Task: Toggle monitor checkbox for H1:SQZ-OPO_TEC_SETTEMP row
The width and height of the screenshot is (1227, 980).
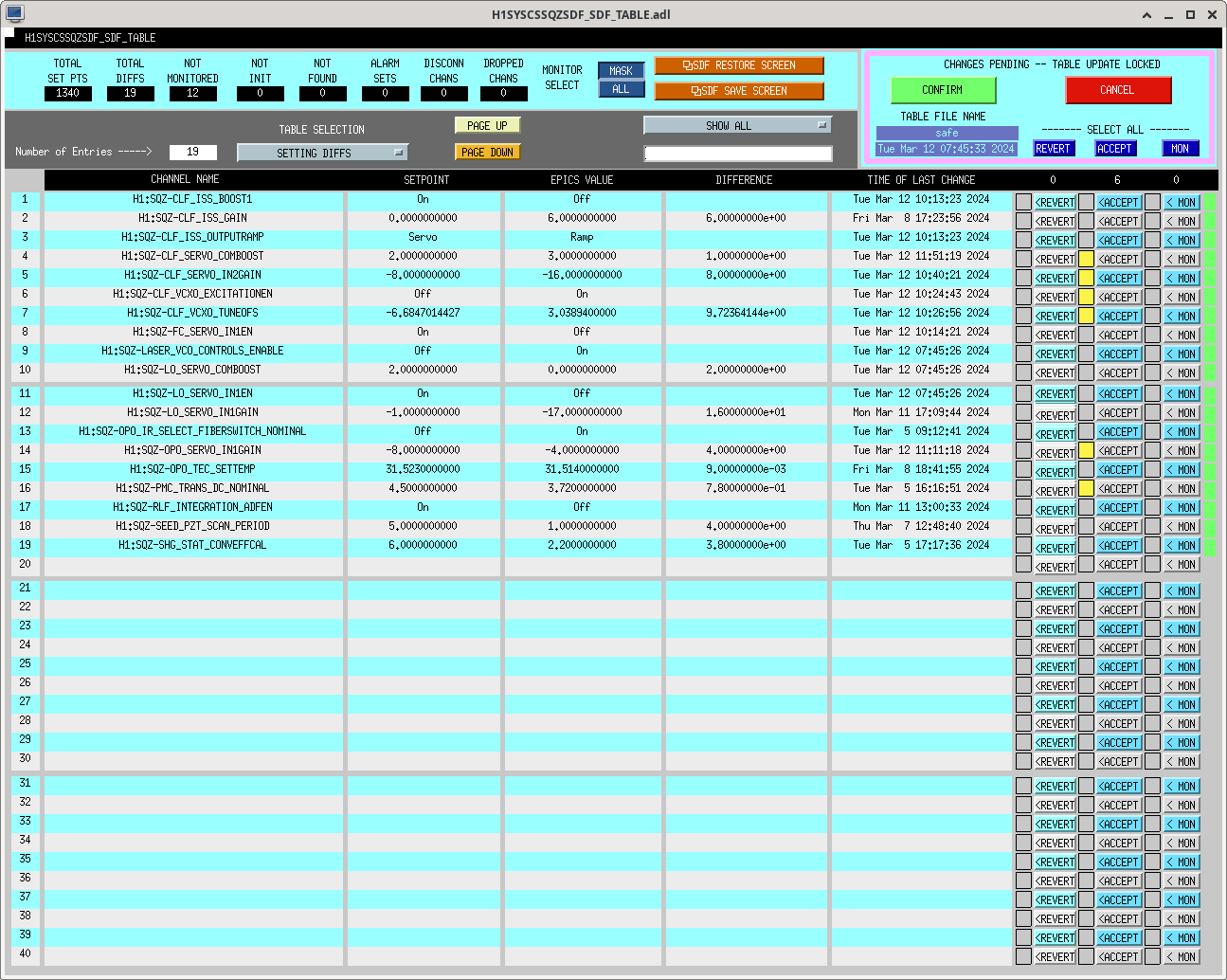Action: (x=1152, y=470)
